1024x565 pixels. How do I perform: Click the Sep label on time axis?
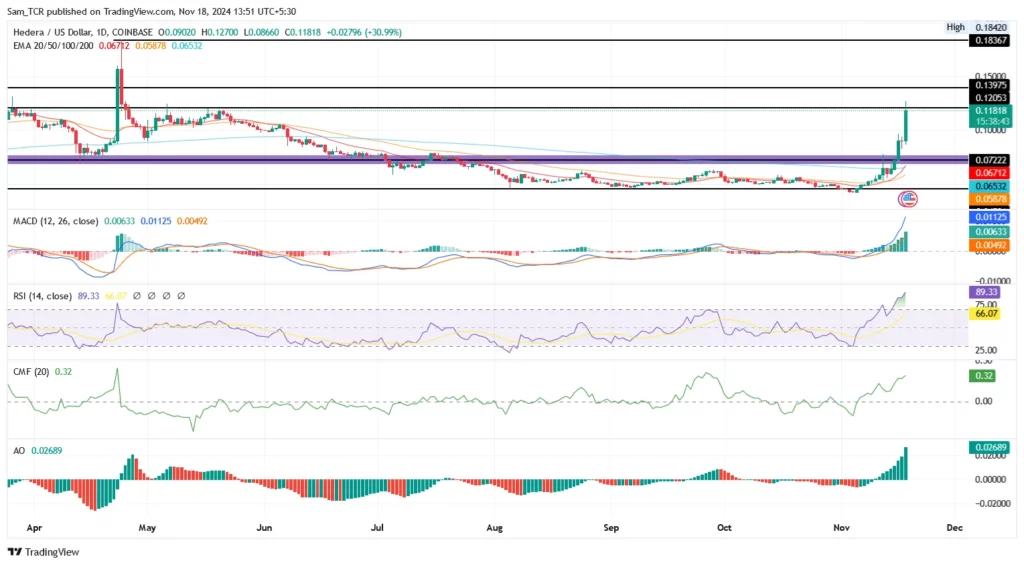[x=611, y=528]
